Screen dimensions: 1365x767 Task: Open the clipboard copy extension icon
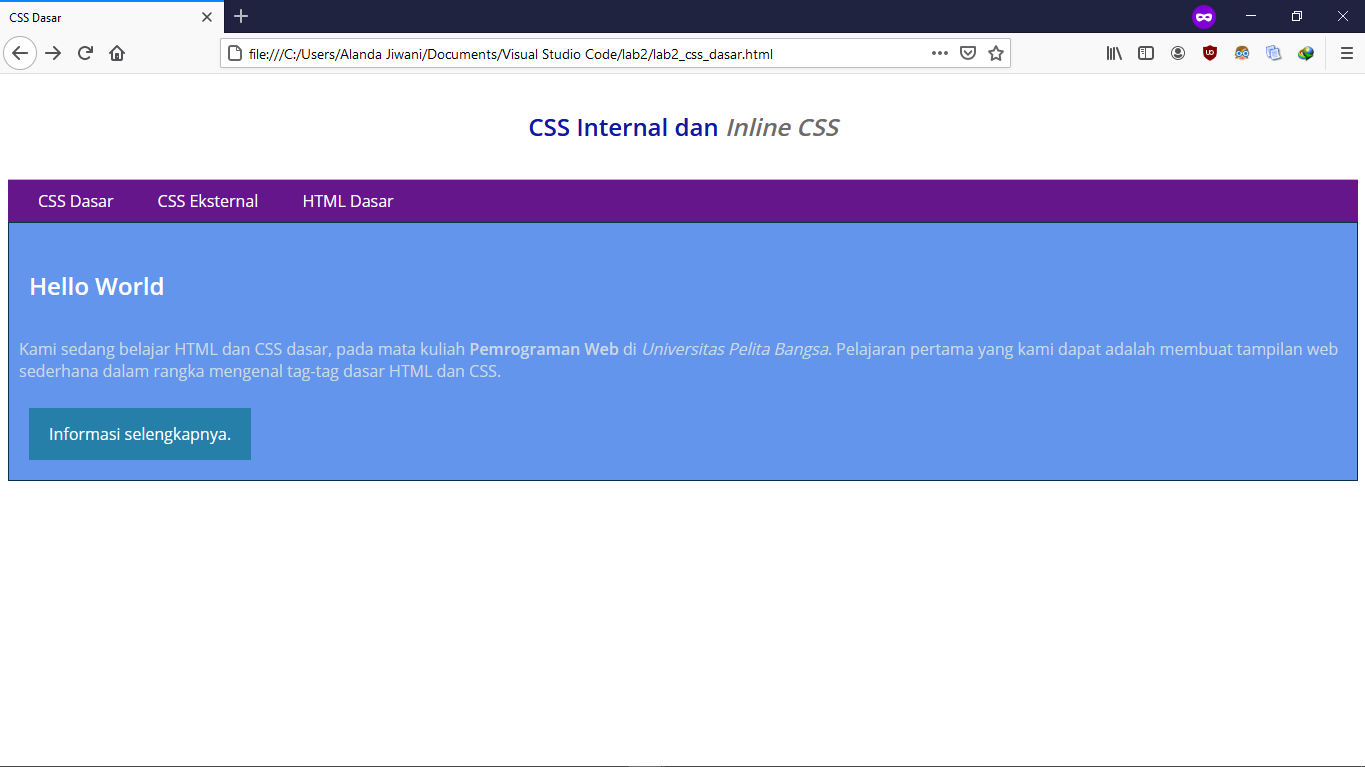pyautogui.click(x=1273, y=53)
